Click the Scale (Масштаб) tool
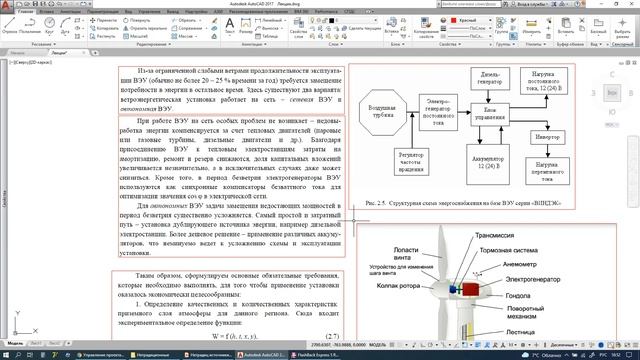Image resolution: width=640 pixels, height=360 pixels. coord(135,36)
